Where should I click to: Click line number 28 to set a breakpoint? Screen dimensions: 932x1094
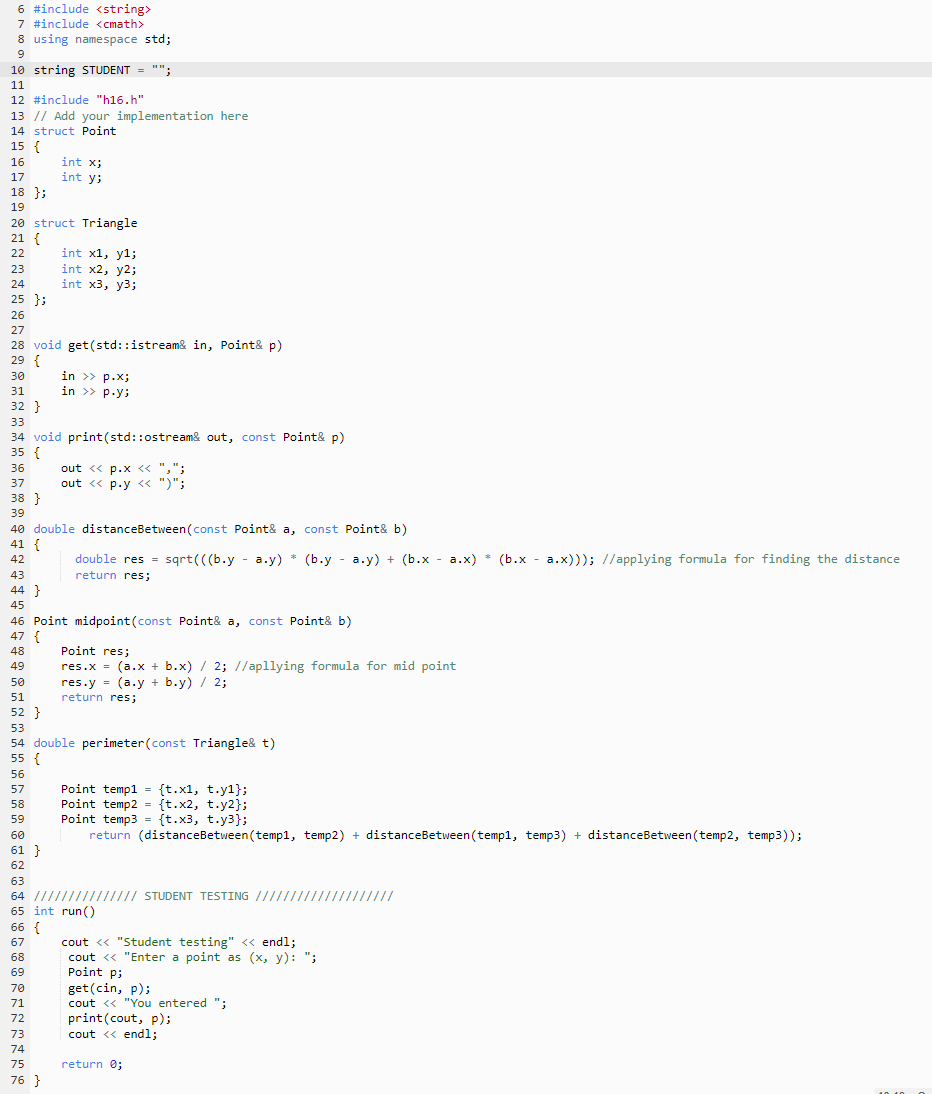pos(17,344)
